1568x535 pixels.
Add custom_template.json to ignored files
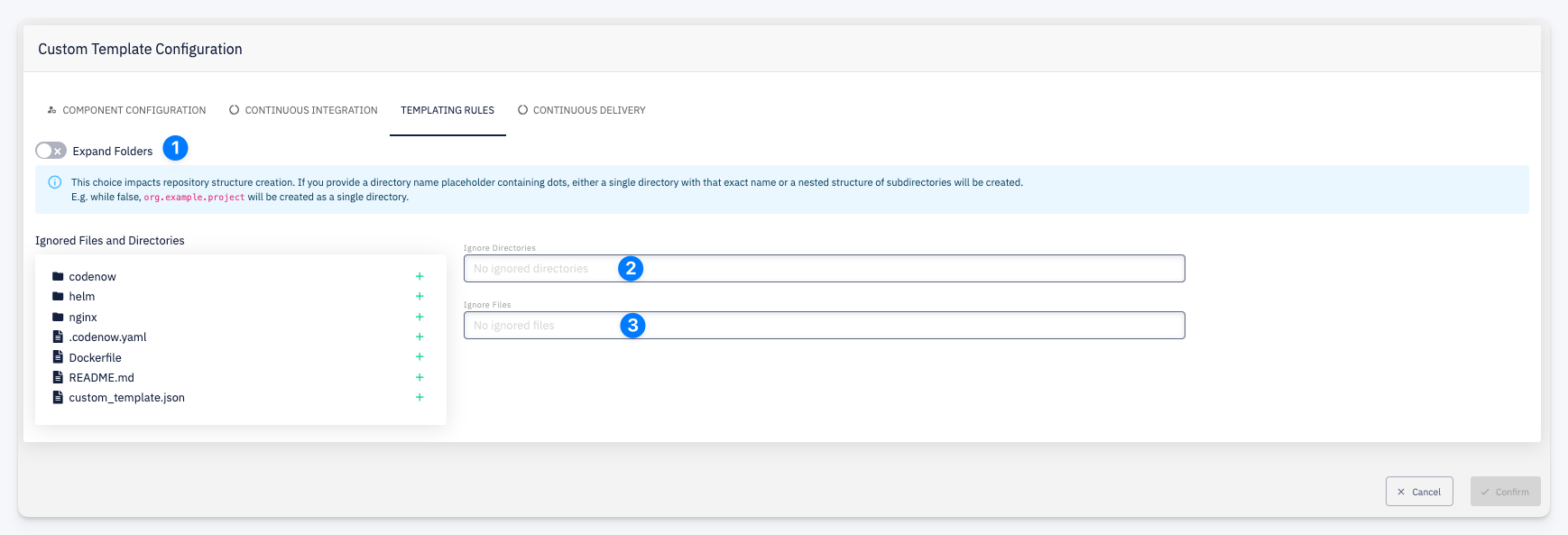coord(420,397)
